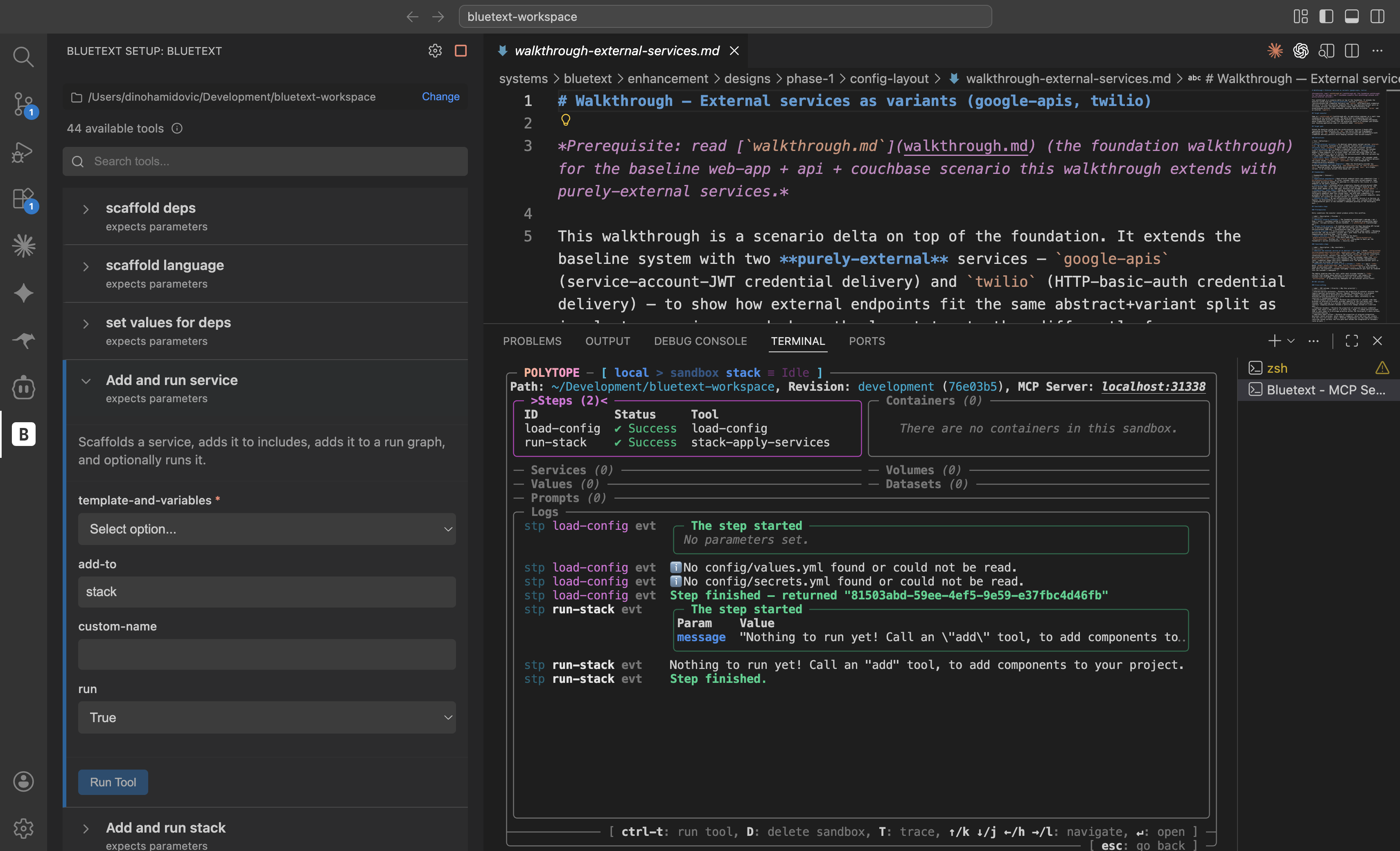This screenshot has width=1400, height=851.
Task: Click the Search tools input field
Action: tap(265, 161)
